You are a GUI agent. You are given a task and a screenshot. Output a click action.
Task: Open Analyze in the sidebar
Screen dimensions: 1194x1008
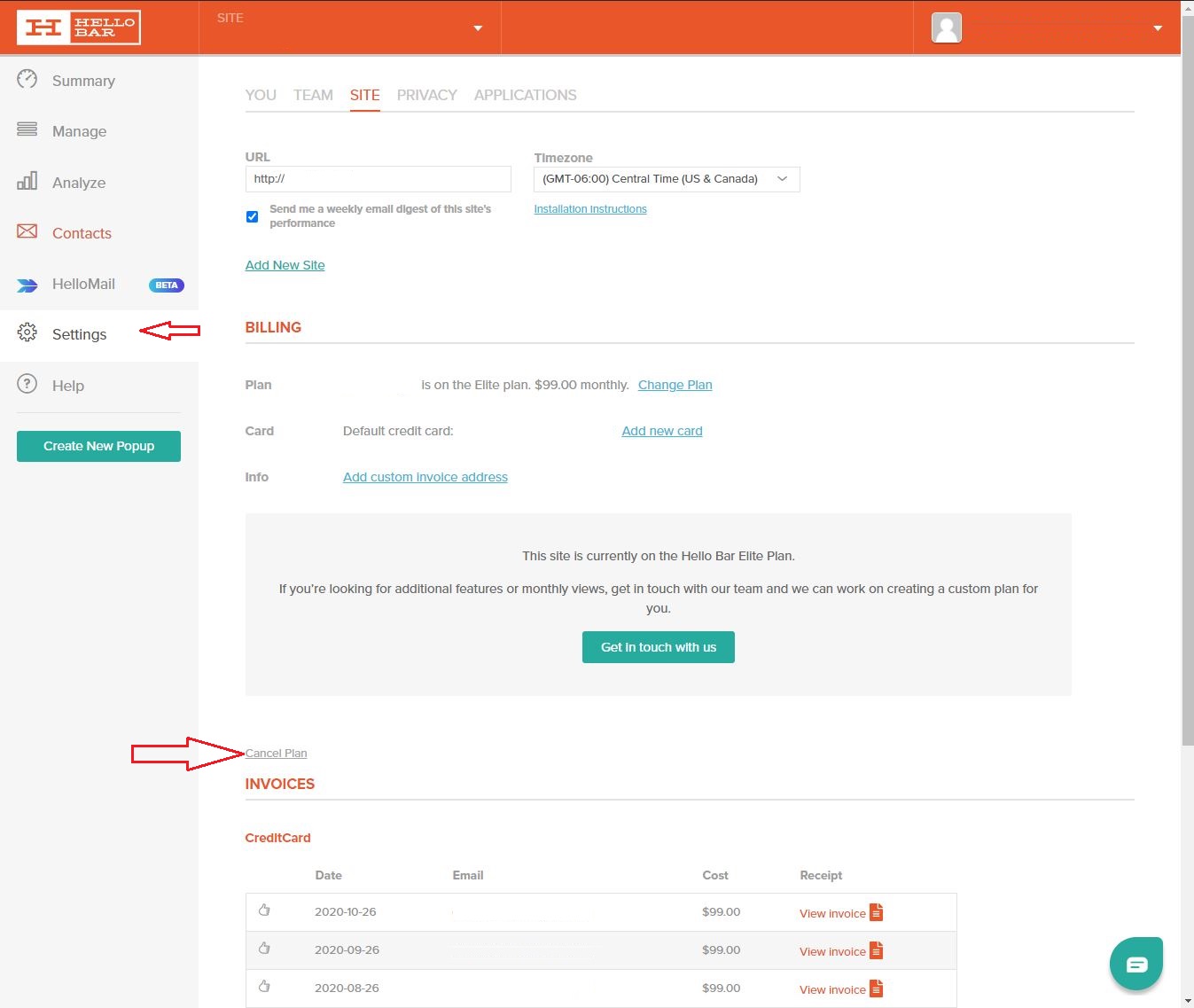point(79,183)
